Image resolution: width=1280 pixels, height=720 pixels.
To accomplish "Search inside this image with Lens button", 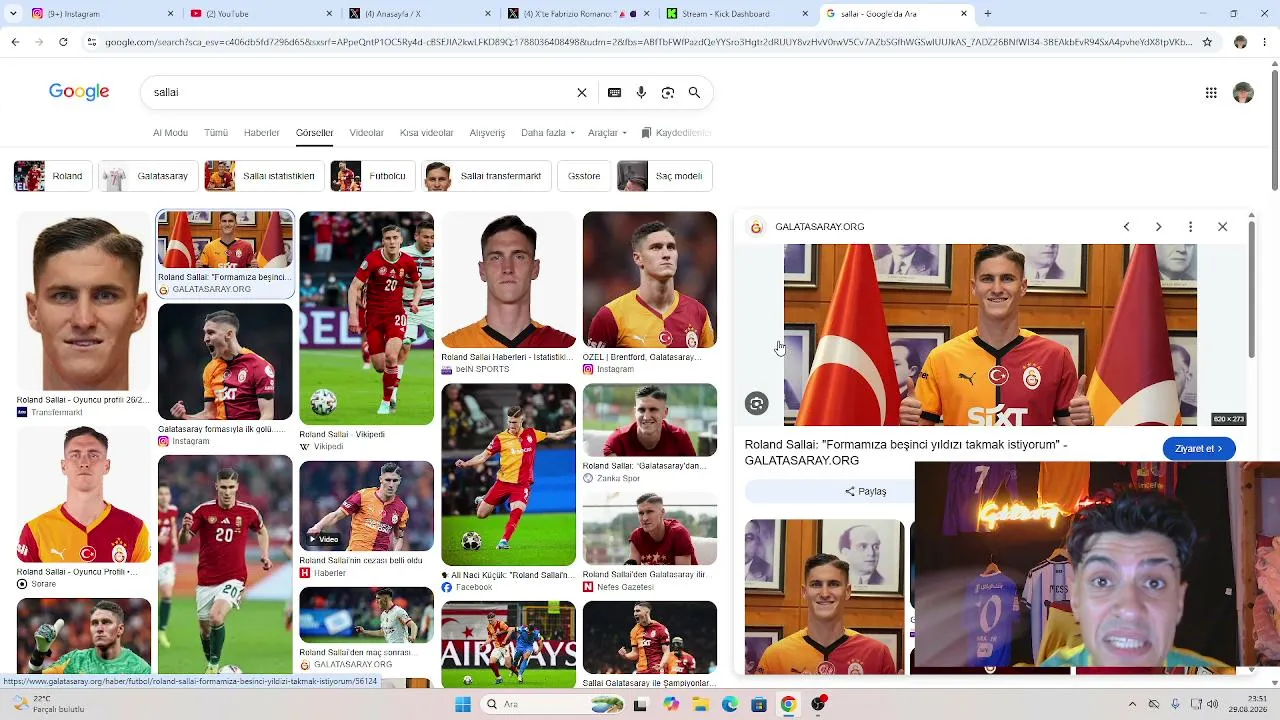I will (757, 404).
